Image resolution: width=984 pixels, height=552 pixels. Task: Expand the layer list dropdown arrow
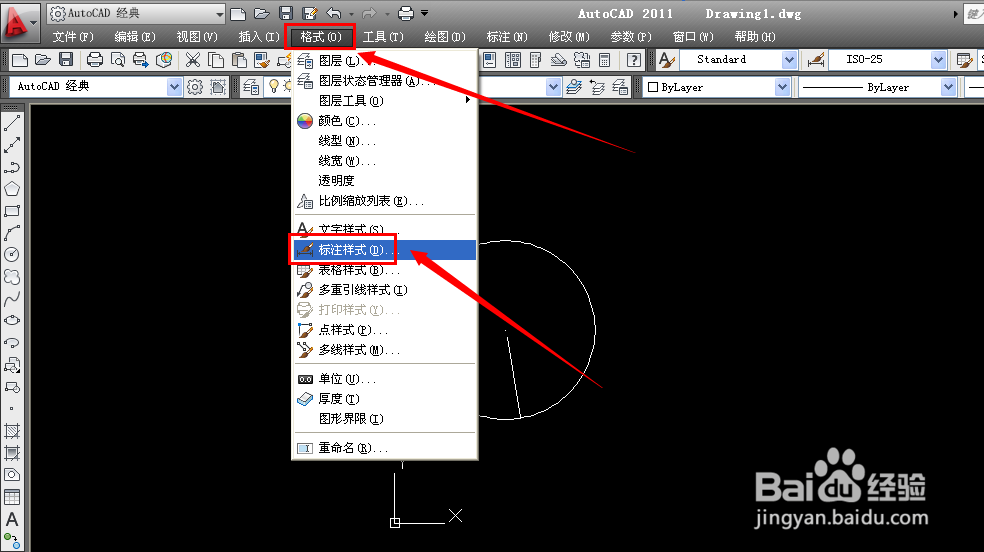click(553, 87)
